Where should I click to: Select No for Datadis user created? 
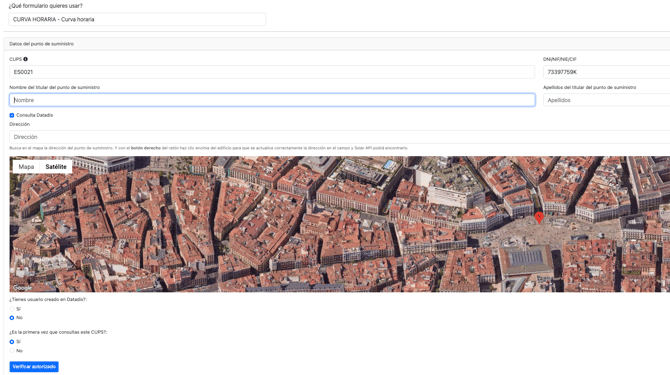12,318
